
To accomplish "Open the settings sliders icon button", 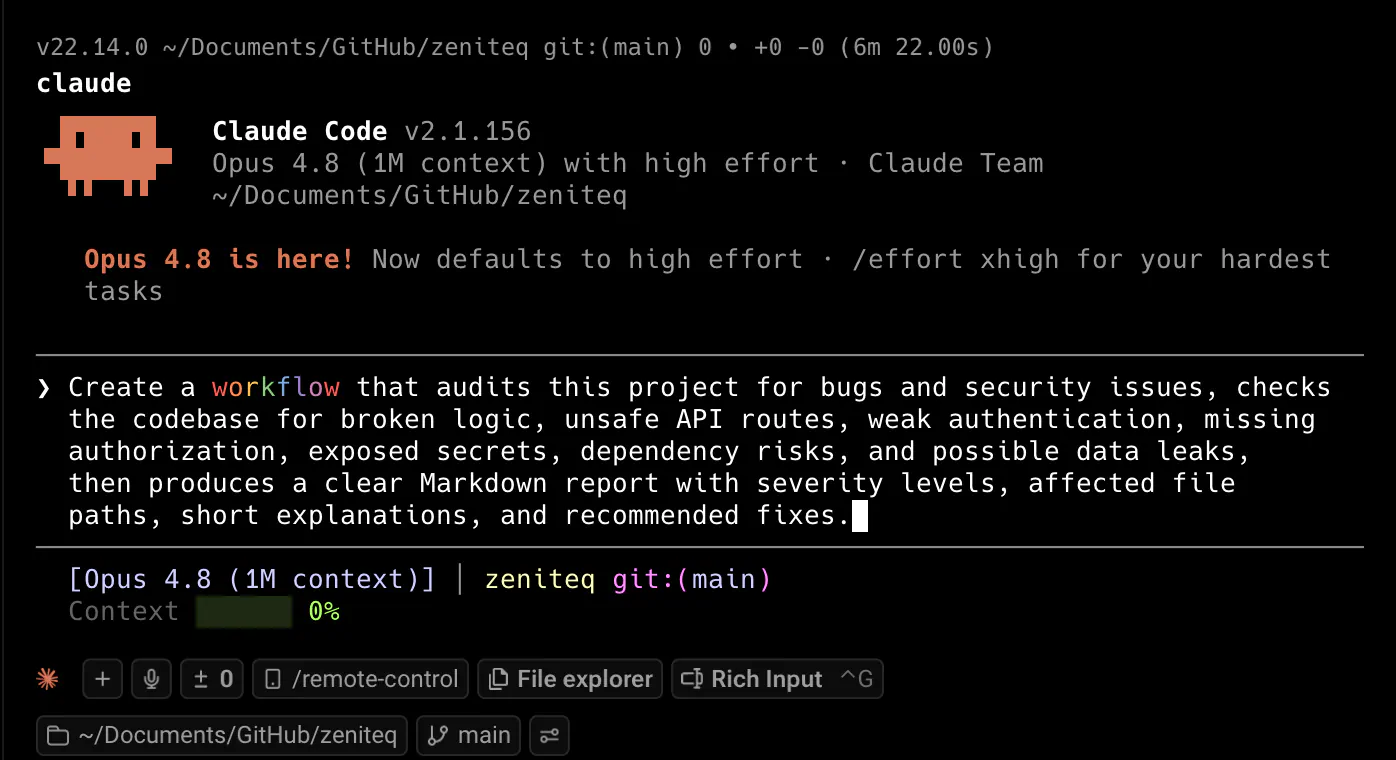I will click(549, 735).
